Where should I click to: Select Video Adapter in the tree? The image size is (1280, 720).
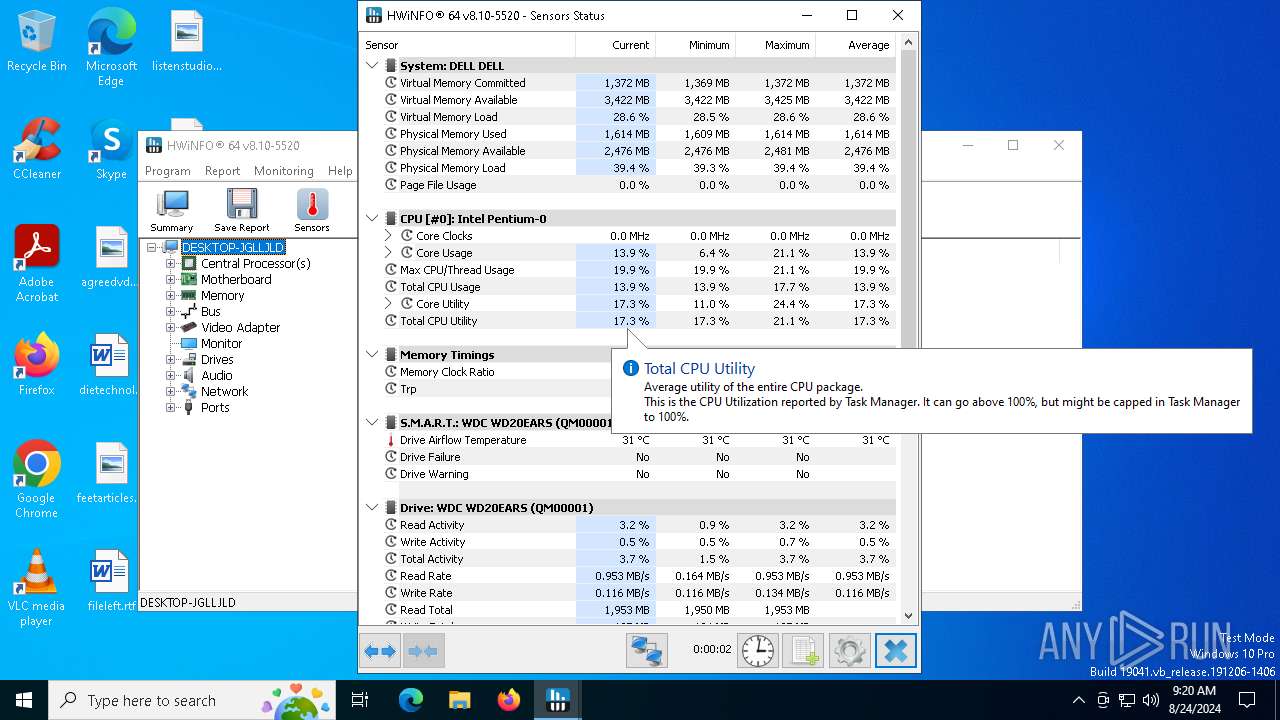240,328
